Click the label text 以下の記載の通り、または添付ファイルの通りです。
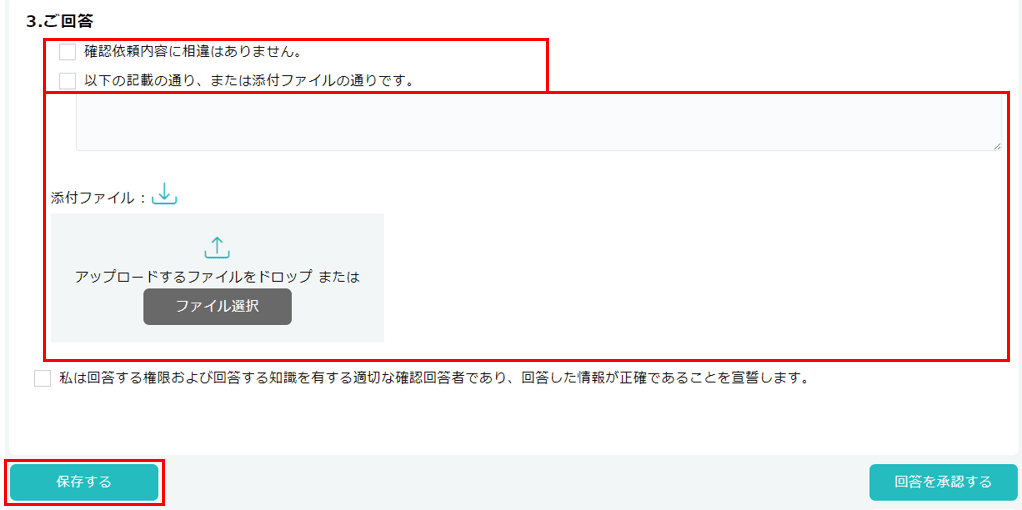Viewport: 1022px width, 510px height. point(250,81)
